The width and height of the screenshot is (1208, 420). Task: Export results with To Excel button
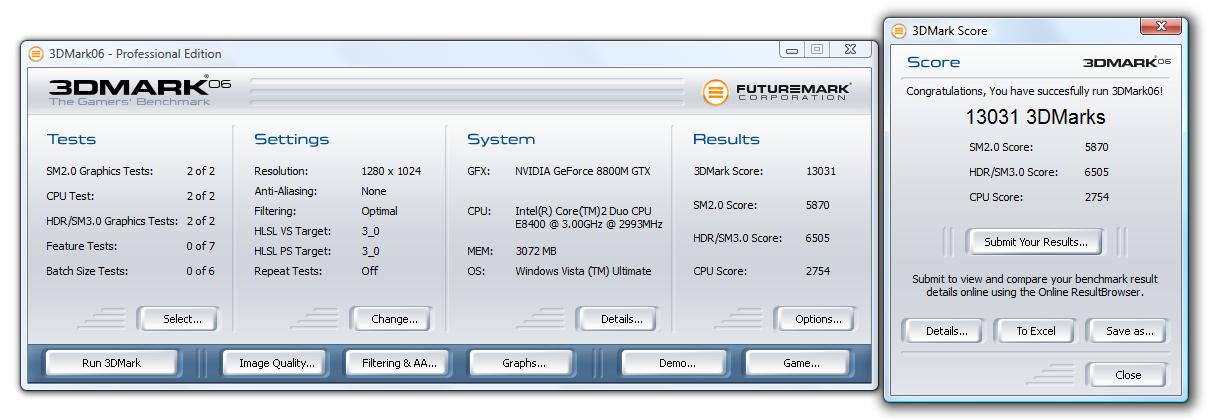click(1035, 331)
